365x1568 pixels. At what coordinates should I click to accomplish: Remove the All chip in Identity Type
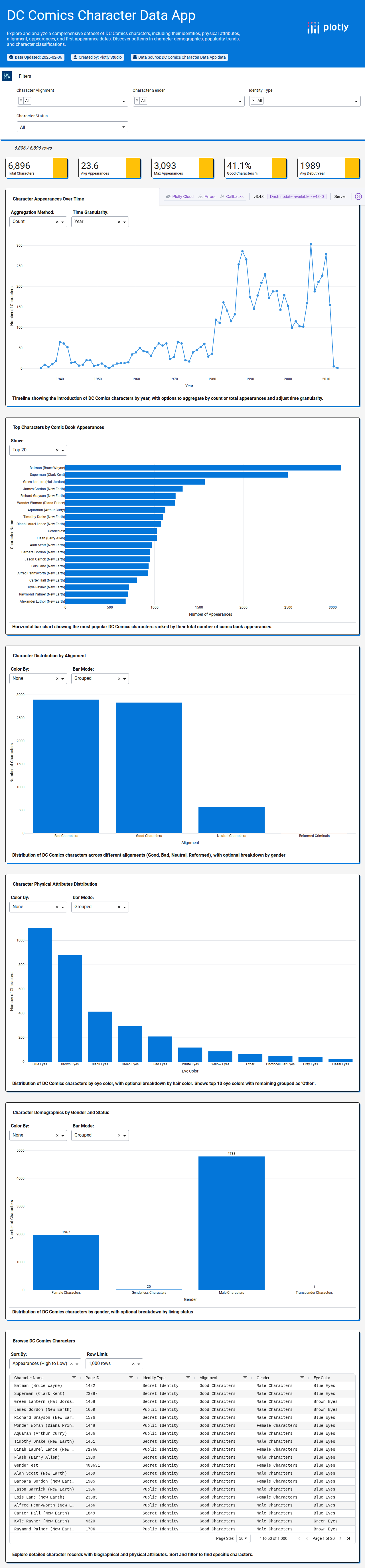point(254,101)
